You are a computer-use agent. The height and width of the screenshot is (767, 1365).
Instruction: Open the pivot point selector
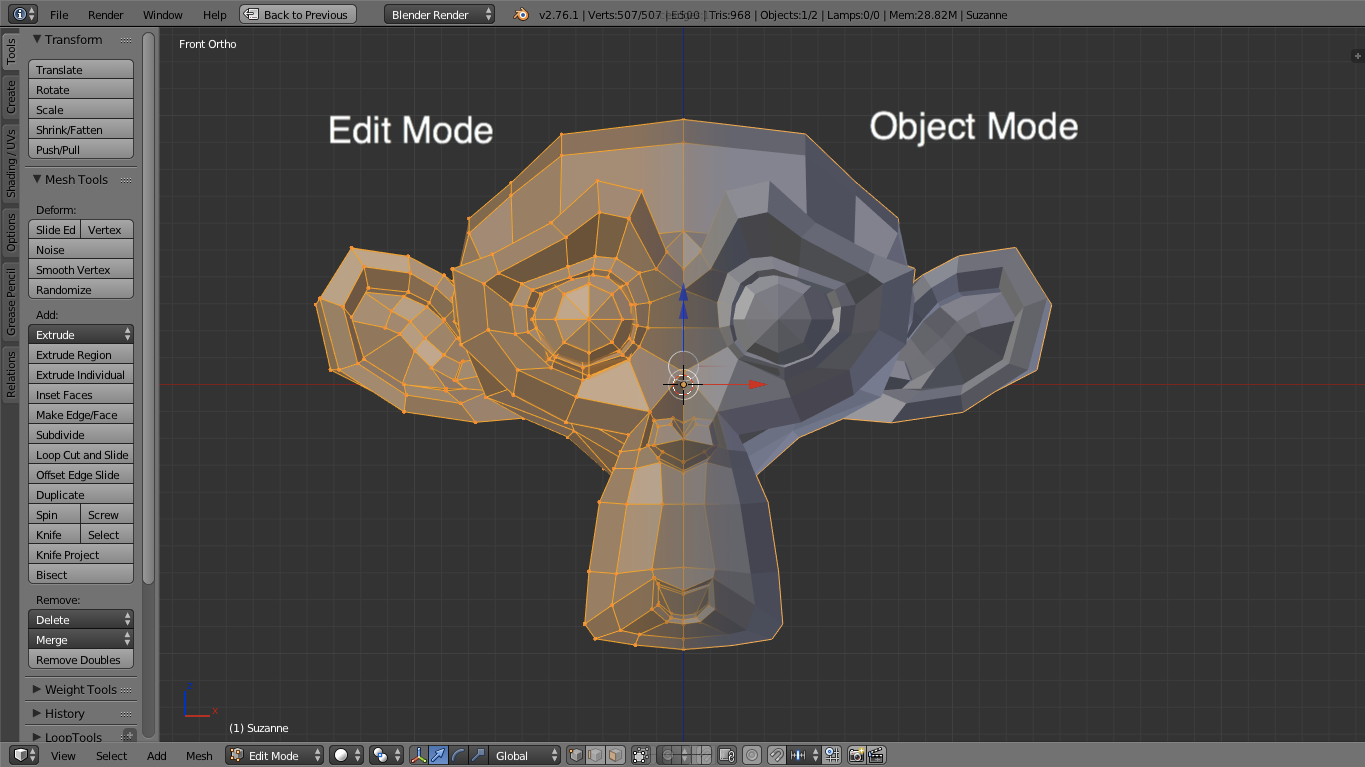pyautogui.click(x=386, y=755)
